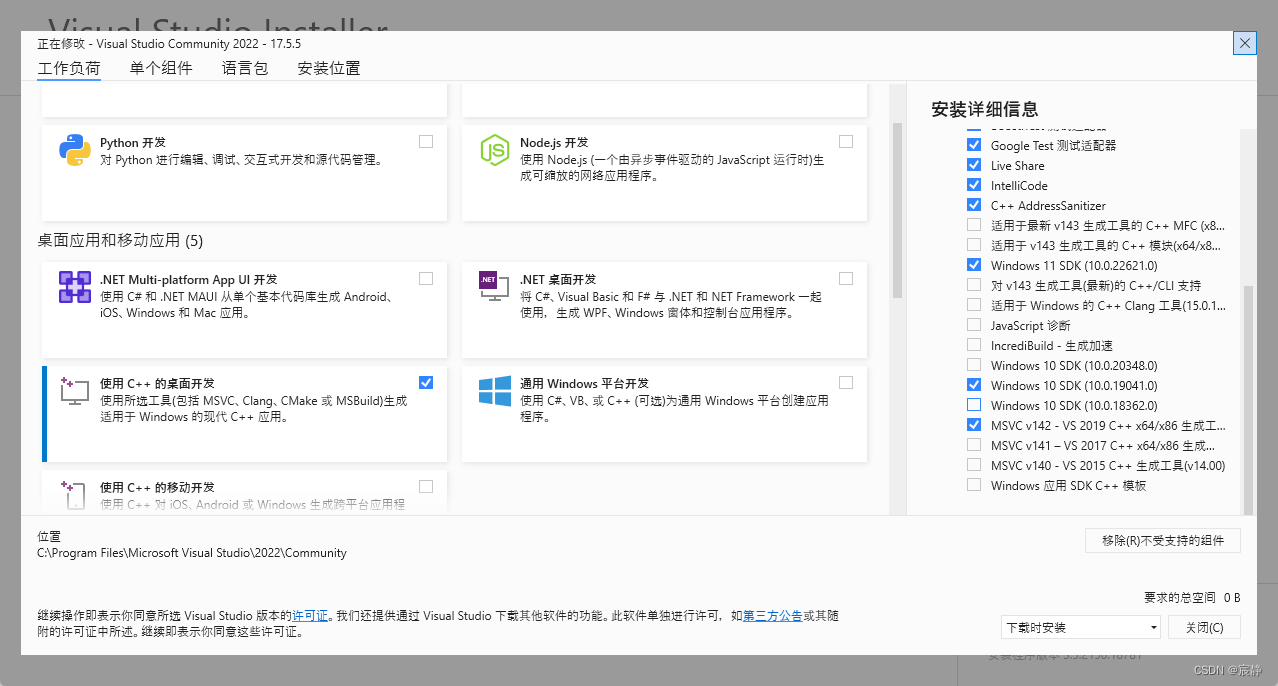Open the 下载时安装 install mode dropdown
This screenshot has height=686, width=1278.
pyautogui.click(x=1080, y=628)
